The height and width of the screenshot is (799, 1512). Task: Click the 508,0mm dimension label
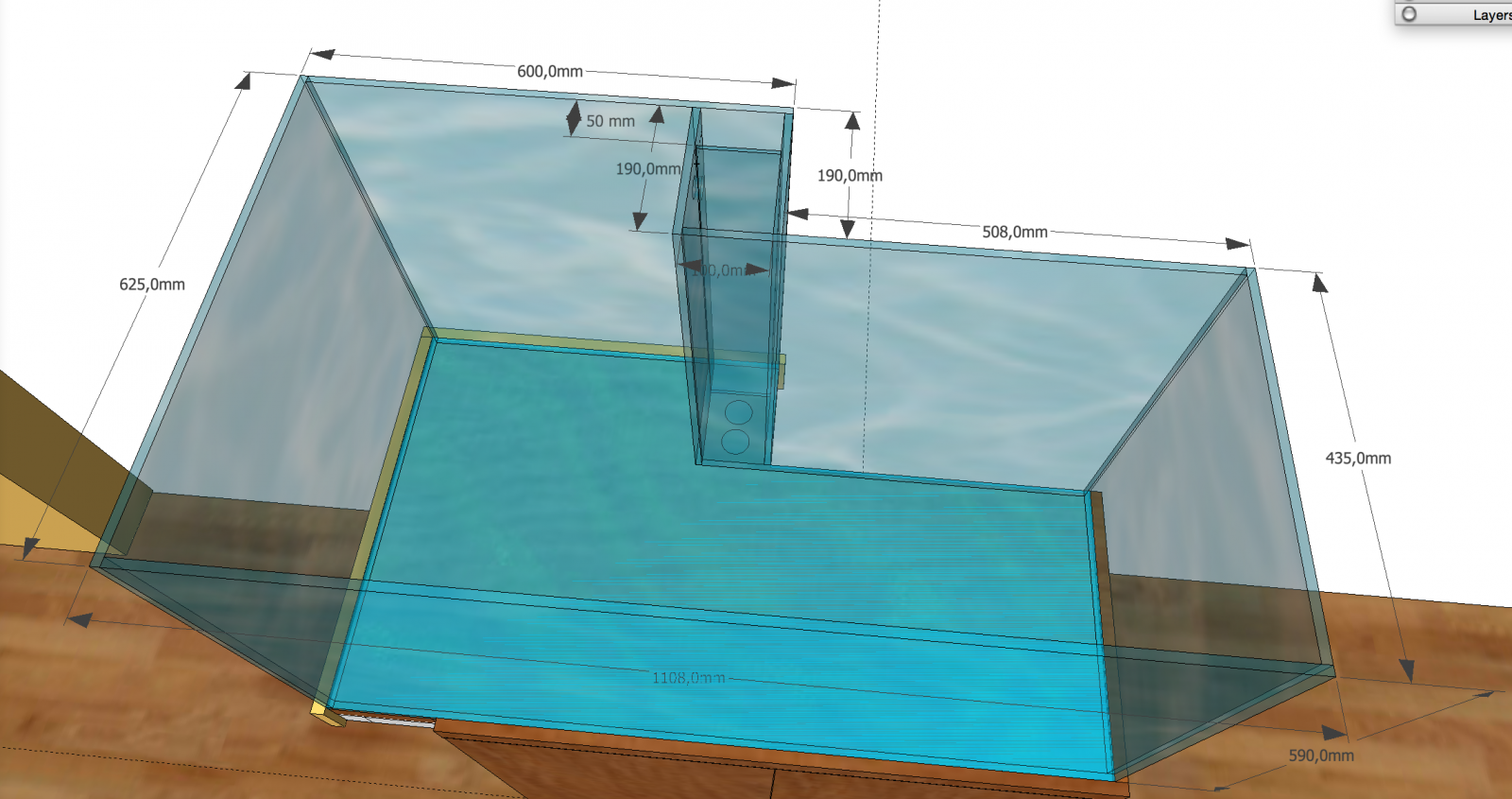pyautogui.click(x=1014, y=233)
